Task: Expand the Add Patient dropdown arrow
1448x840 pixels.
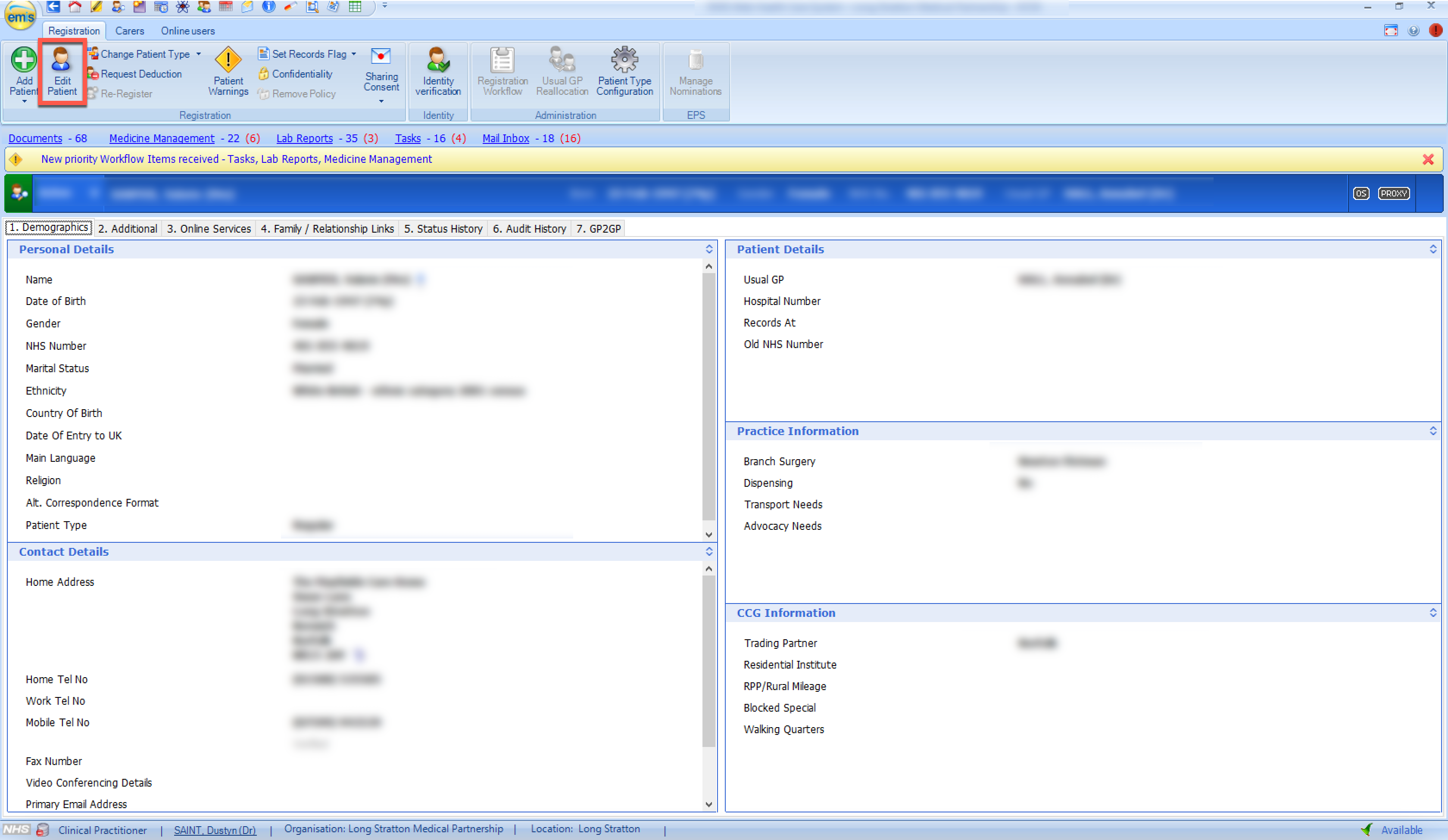Action: tap(24, 102)
